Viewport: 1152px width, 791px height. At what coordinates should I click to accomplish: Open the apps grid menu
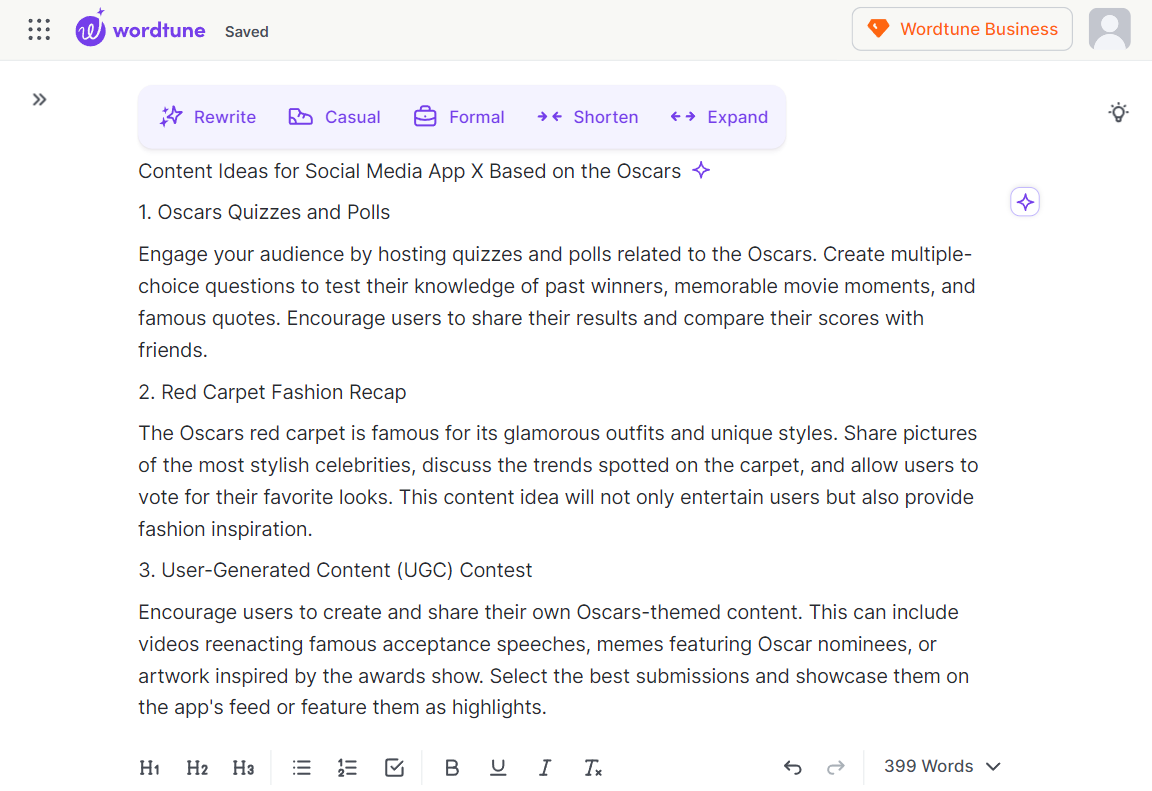39,29
